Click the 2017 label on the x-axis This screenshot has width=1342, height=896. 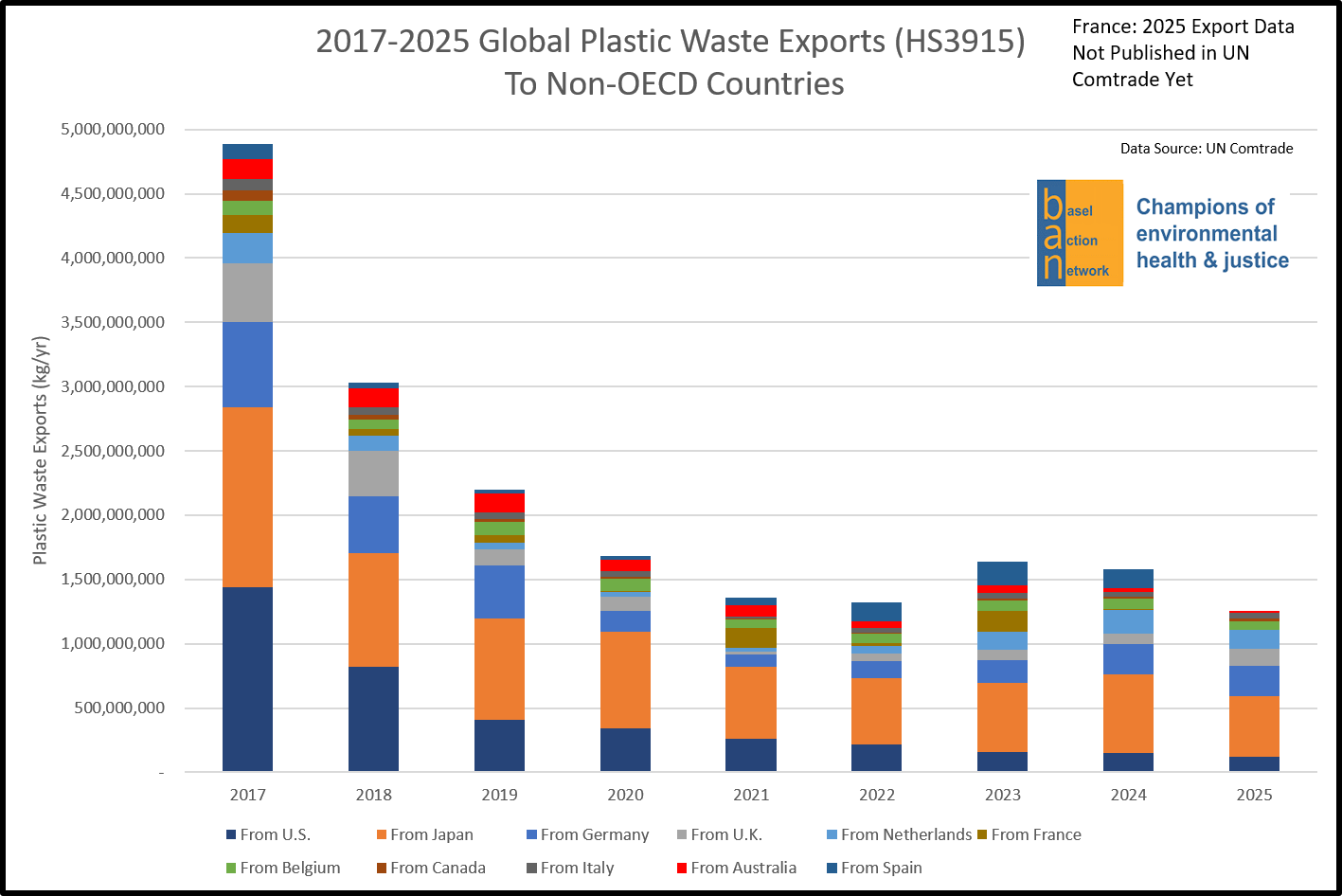248,795
